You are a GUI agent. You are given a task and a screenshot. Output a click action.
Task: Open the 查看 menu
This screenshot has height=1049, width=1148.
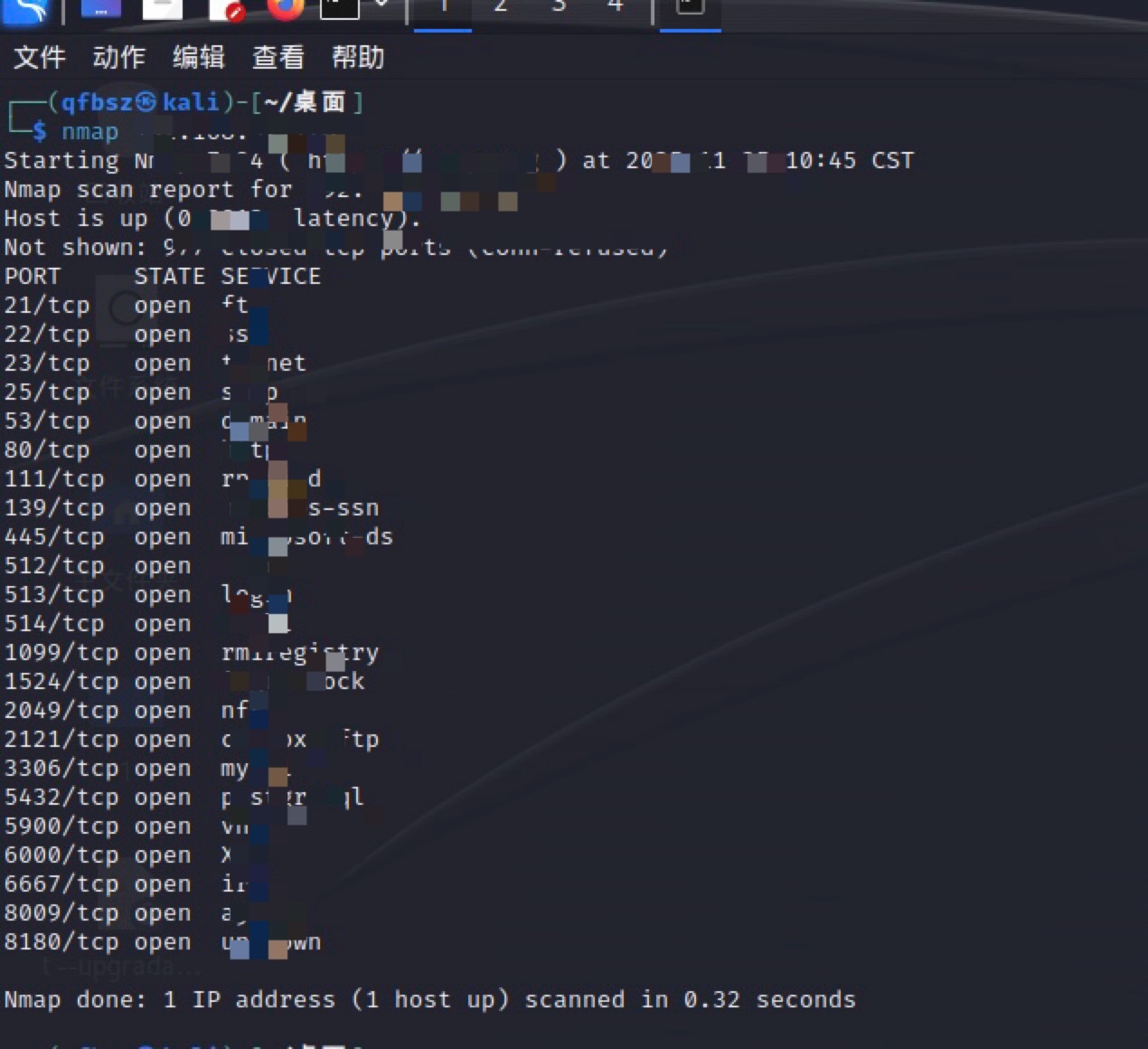point(277,57)
